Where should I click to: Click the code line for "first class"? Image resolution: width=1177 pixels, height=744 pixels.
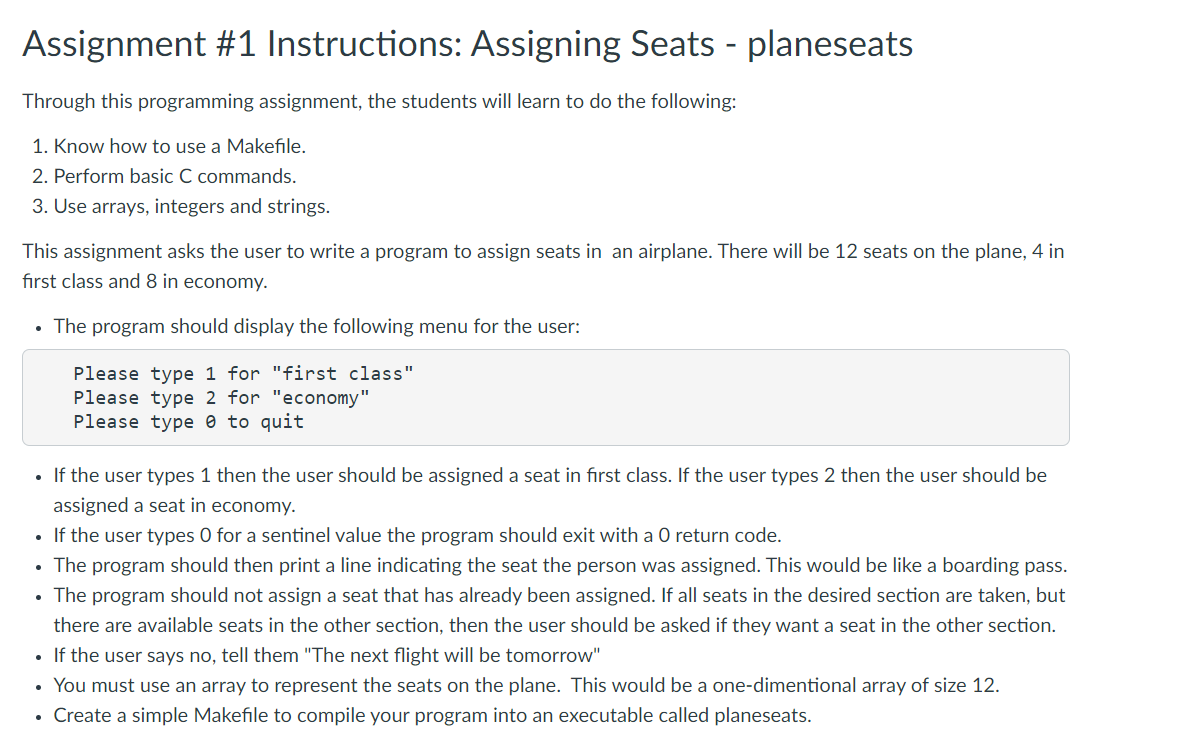click(x=243, y=373)
